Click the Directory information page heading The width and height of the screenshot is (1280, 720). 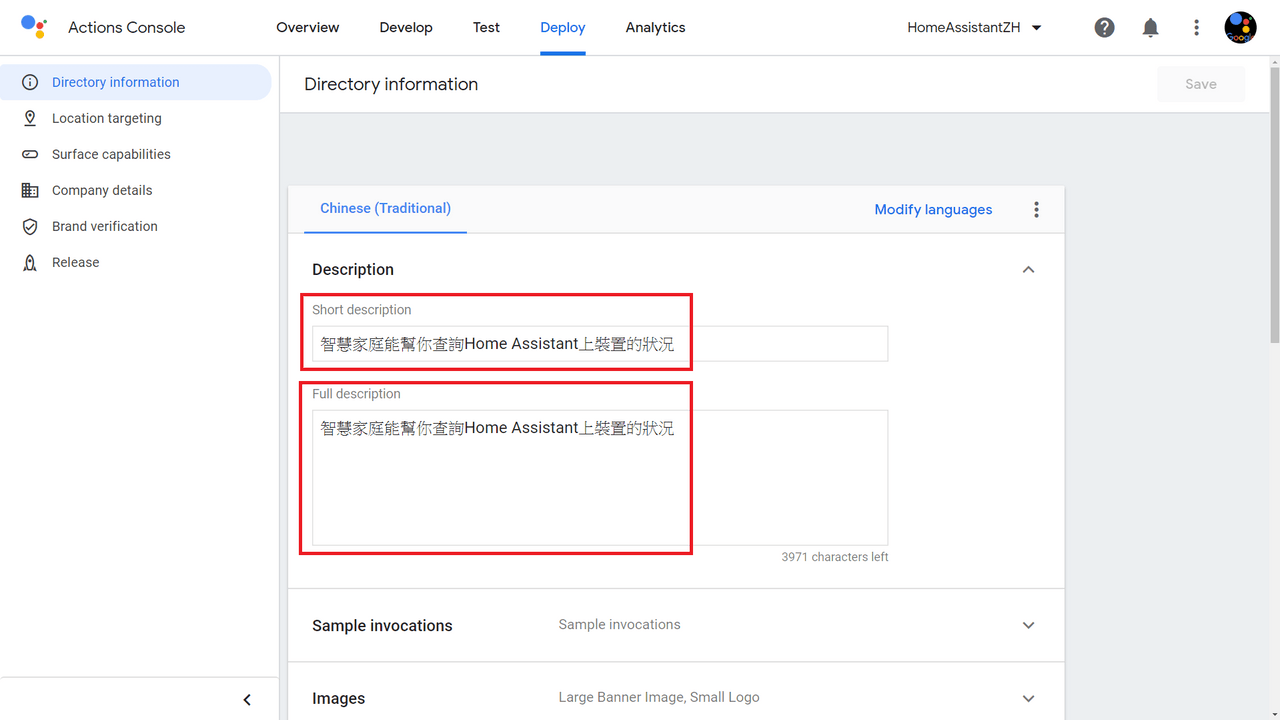pos(391,84)
